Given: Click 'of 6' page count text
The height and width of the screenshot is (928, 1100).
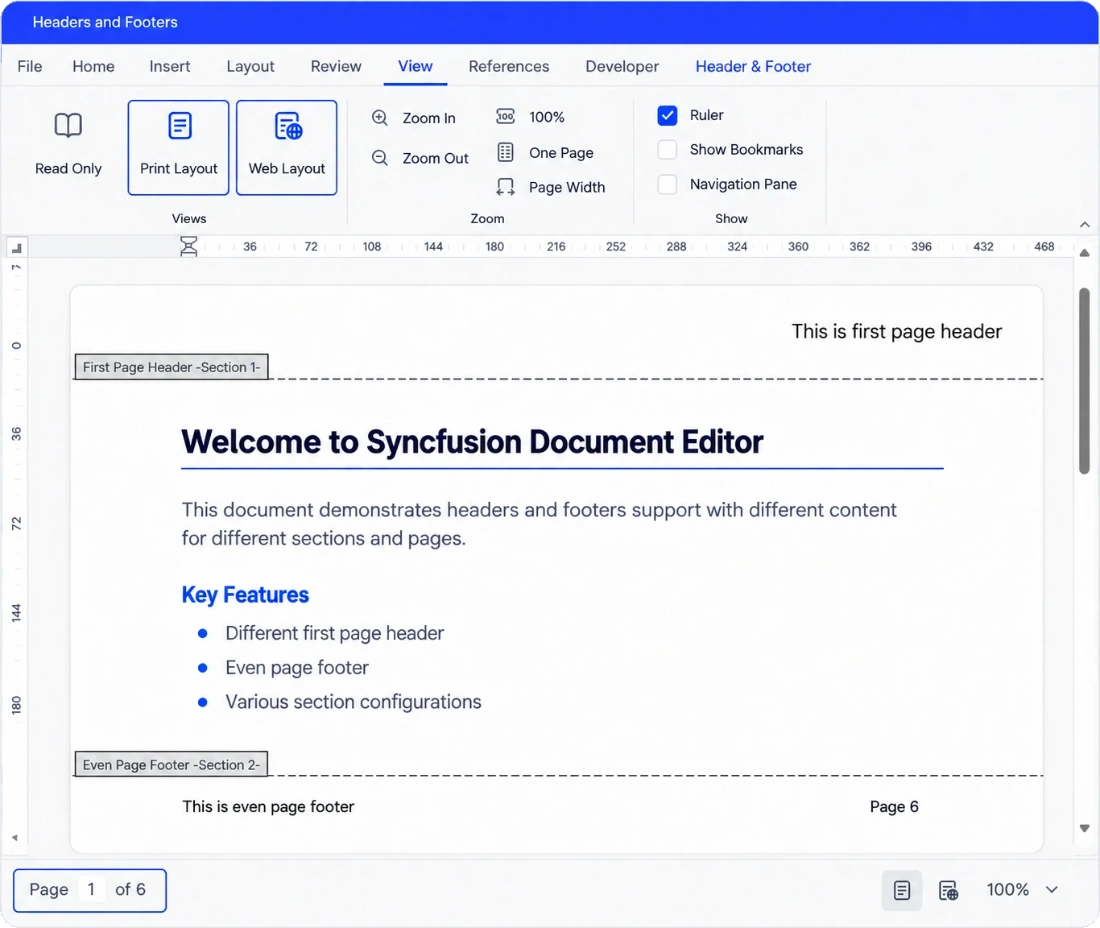Looking at the screenshot, I should [x=130, y=889].
